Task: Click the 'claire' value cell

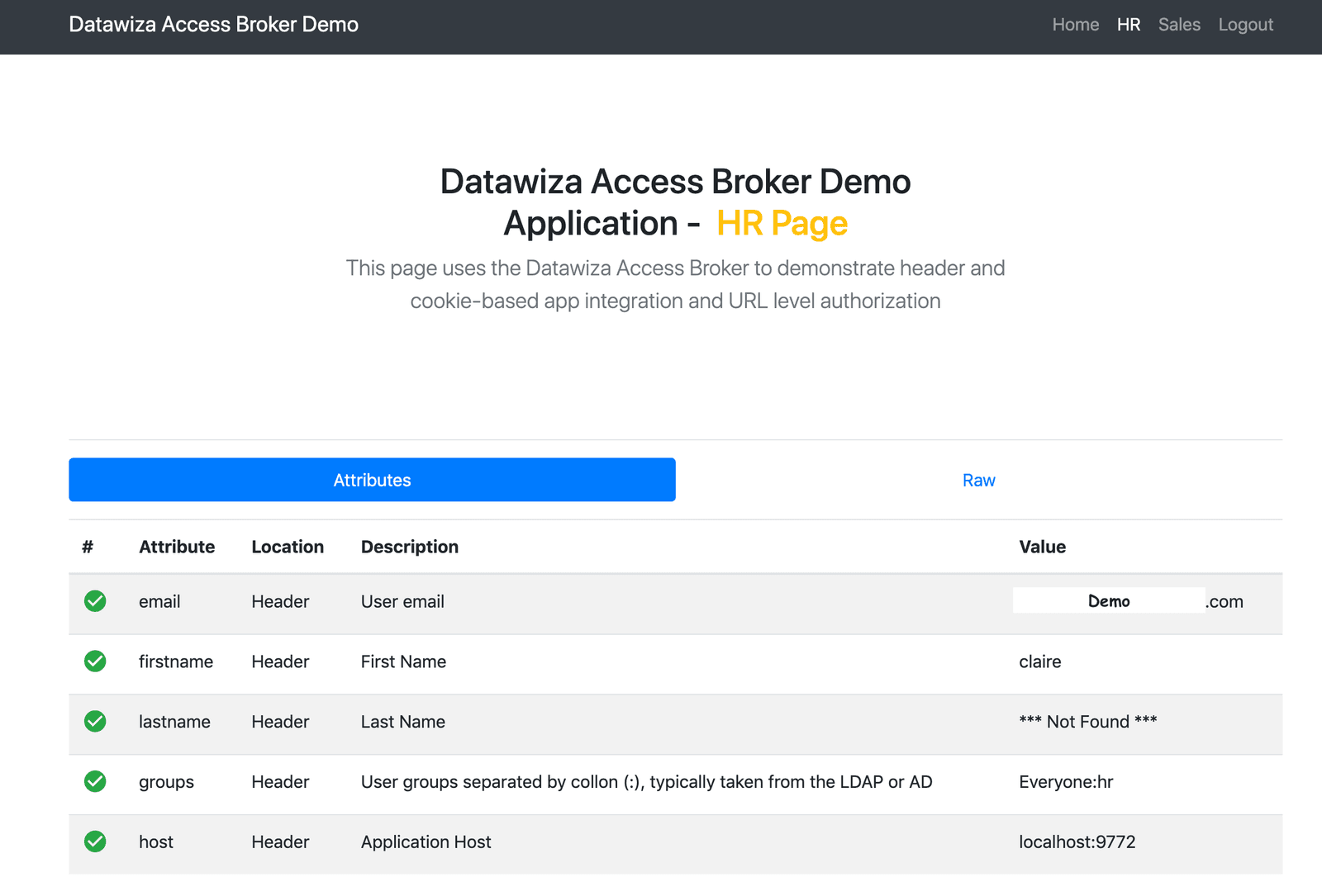Action: point(1040,661)
